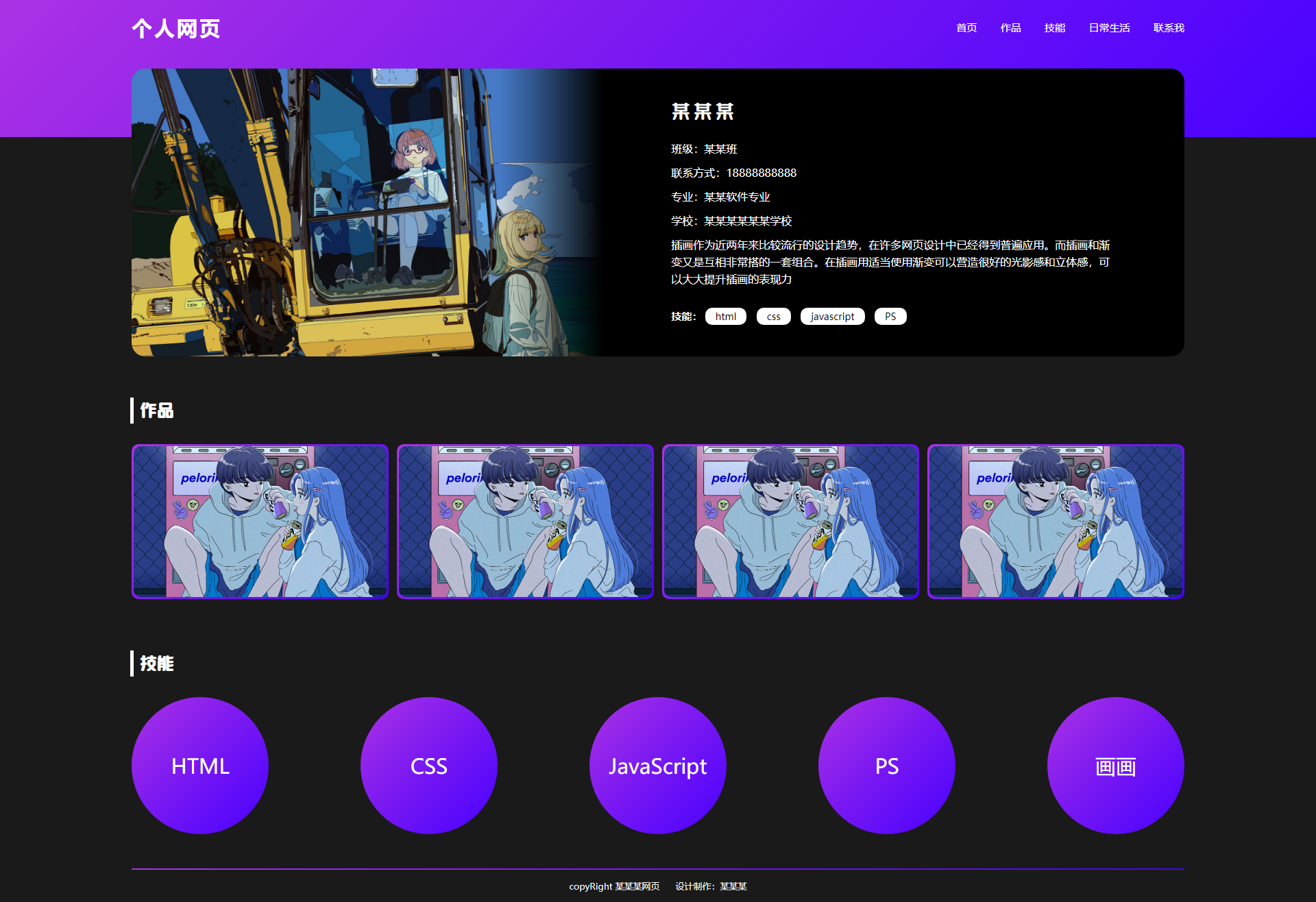This screenshot has height=902, width=1316.
Task: Click the 设计制作：某某某 footer text
Action: 711,886
